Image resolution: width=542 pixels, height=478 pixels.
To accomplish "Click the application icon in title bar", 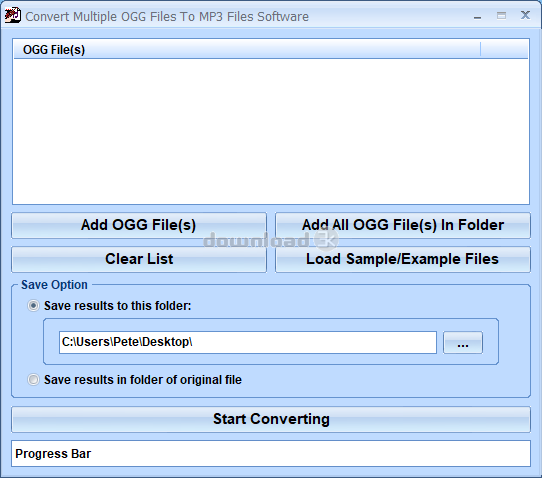I will tap(12, 16).
